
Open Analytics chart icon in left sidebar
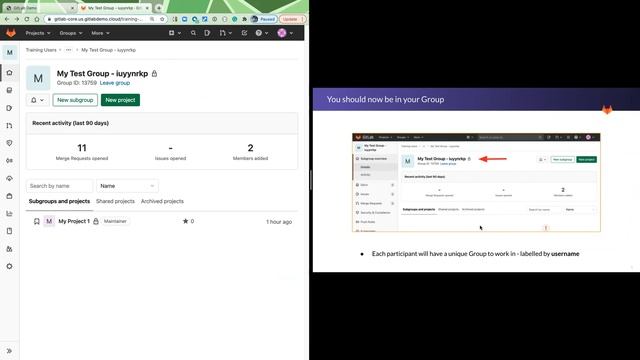[9, 213]
